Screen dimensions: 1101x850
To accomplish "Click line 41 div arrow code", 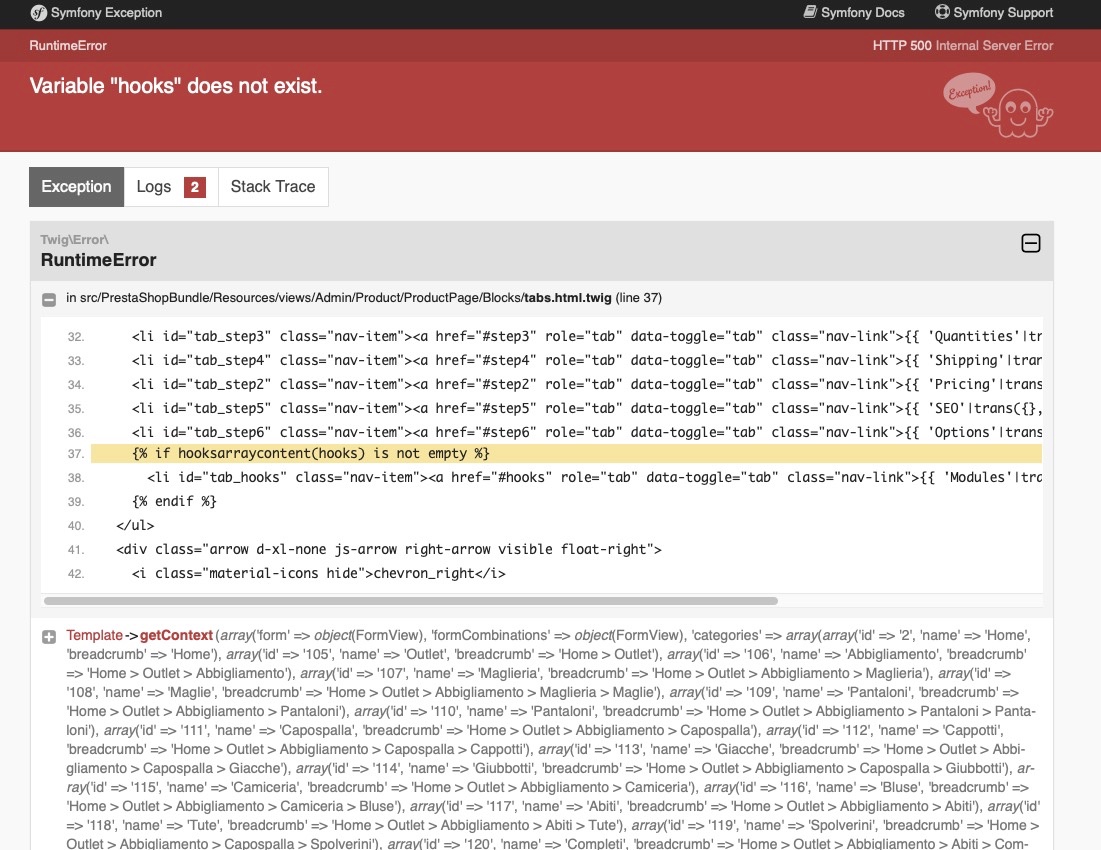I will [389, 550].
